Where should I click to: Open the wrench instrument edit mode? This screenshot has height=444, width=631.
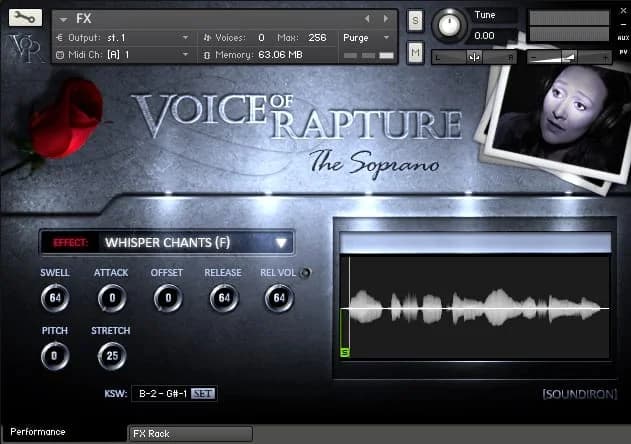(25, 18)
